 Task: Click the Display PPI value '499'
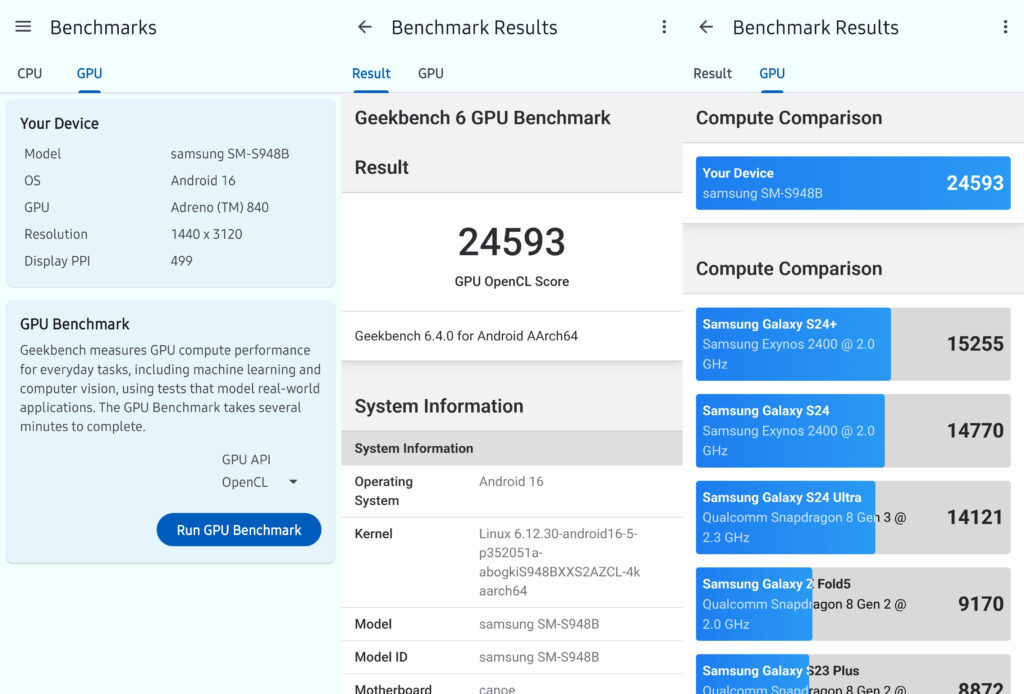pyautogui.click(x=182, y=260)
